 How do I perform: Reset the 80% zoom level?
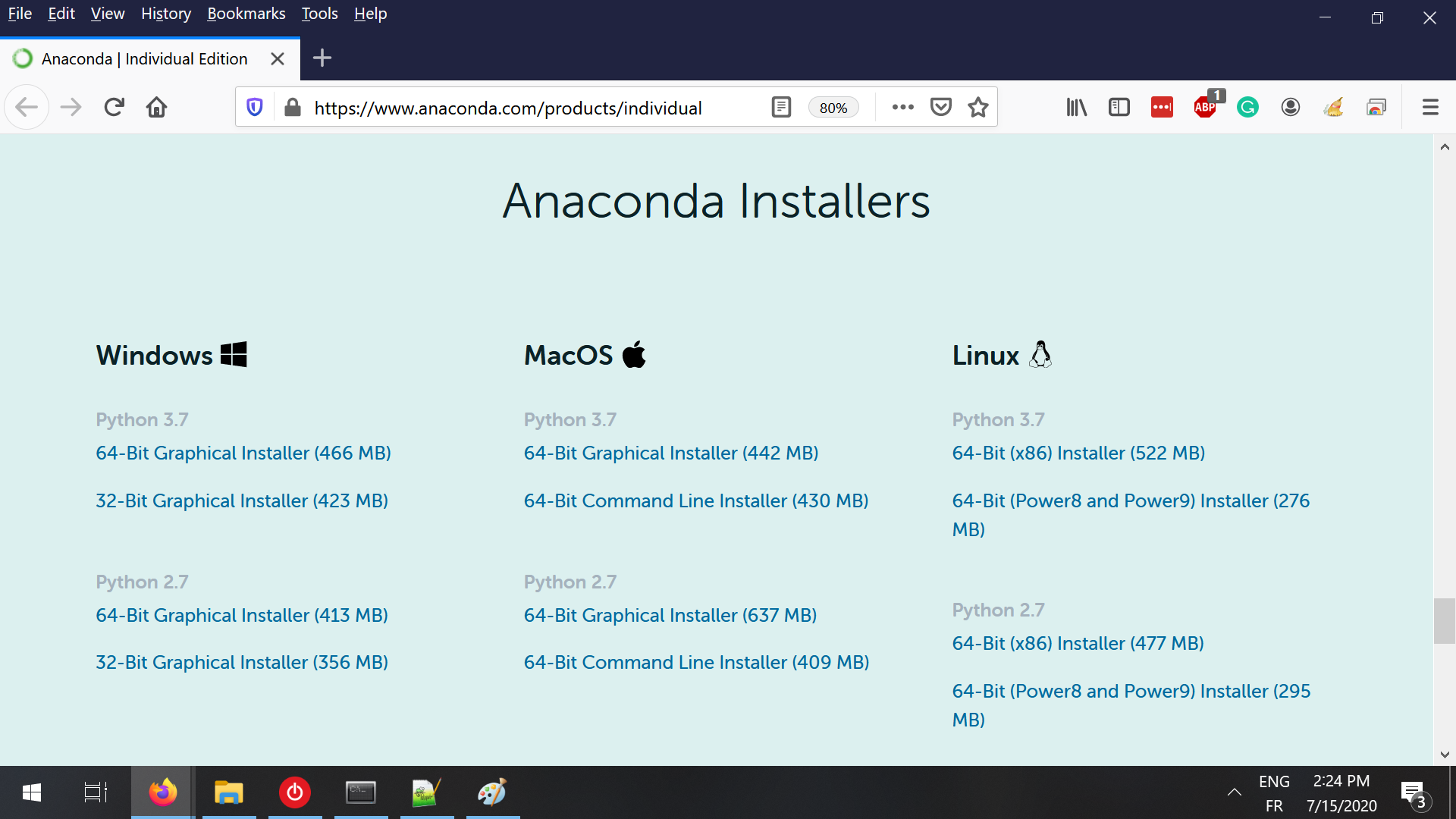pyautogui.click(x=833, y=108)
